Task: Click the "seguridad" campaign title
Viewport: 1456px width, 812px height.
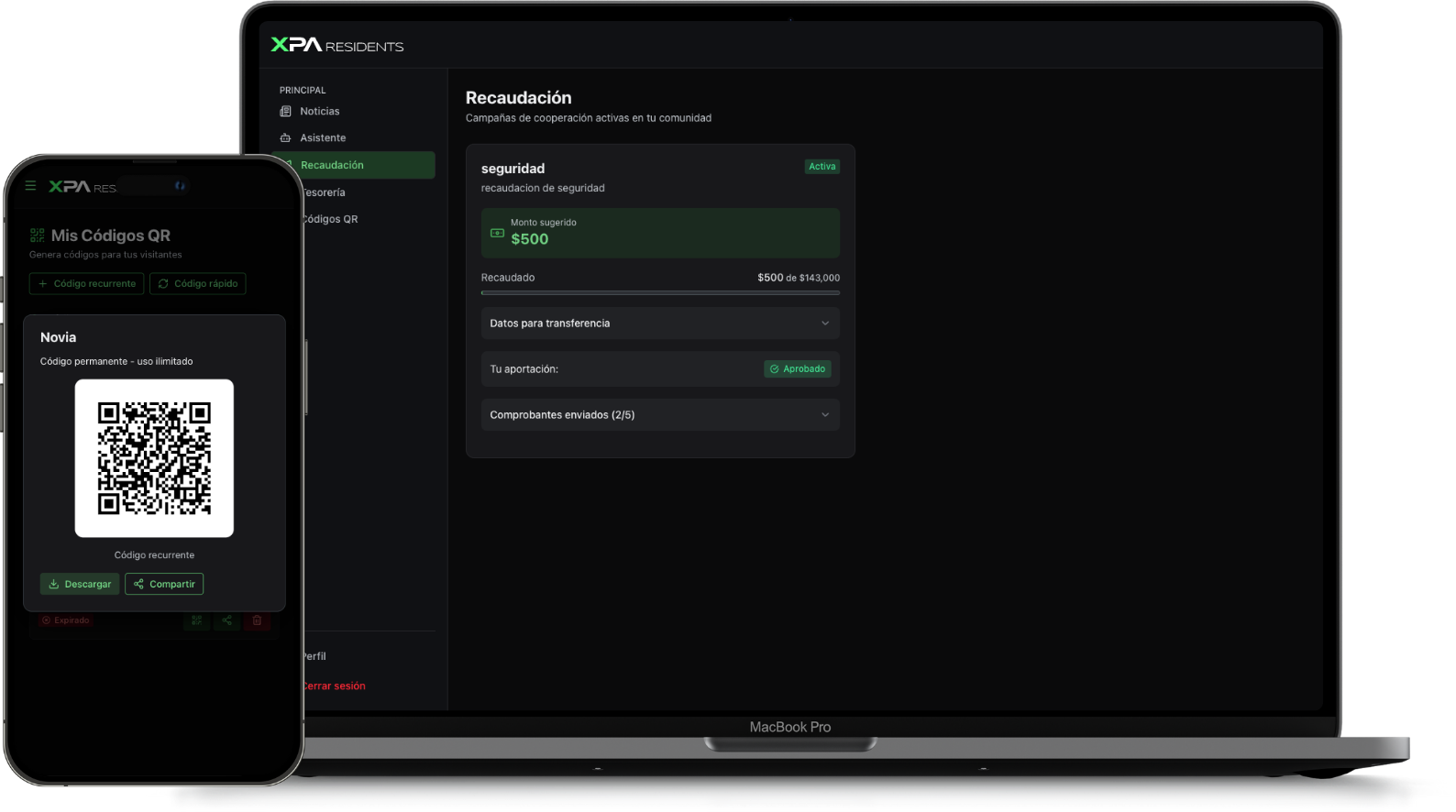Action: [x=513, y=169]
